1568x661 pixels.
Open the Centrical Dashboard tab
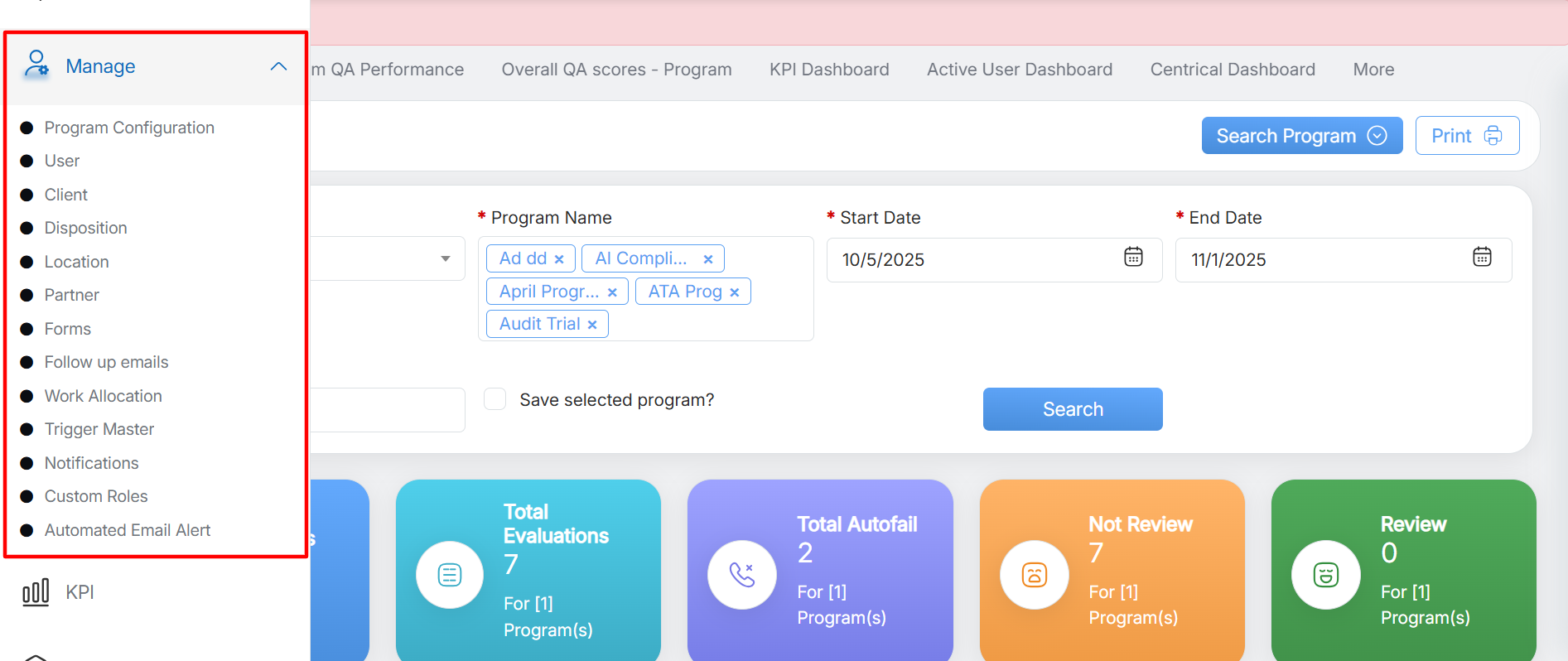tap(1232, 70)
